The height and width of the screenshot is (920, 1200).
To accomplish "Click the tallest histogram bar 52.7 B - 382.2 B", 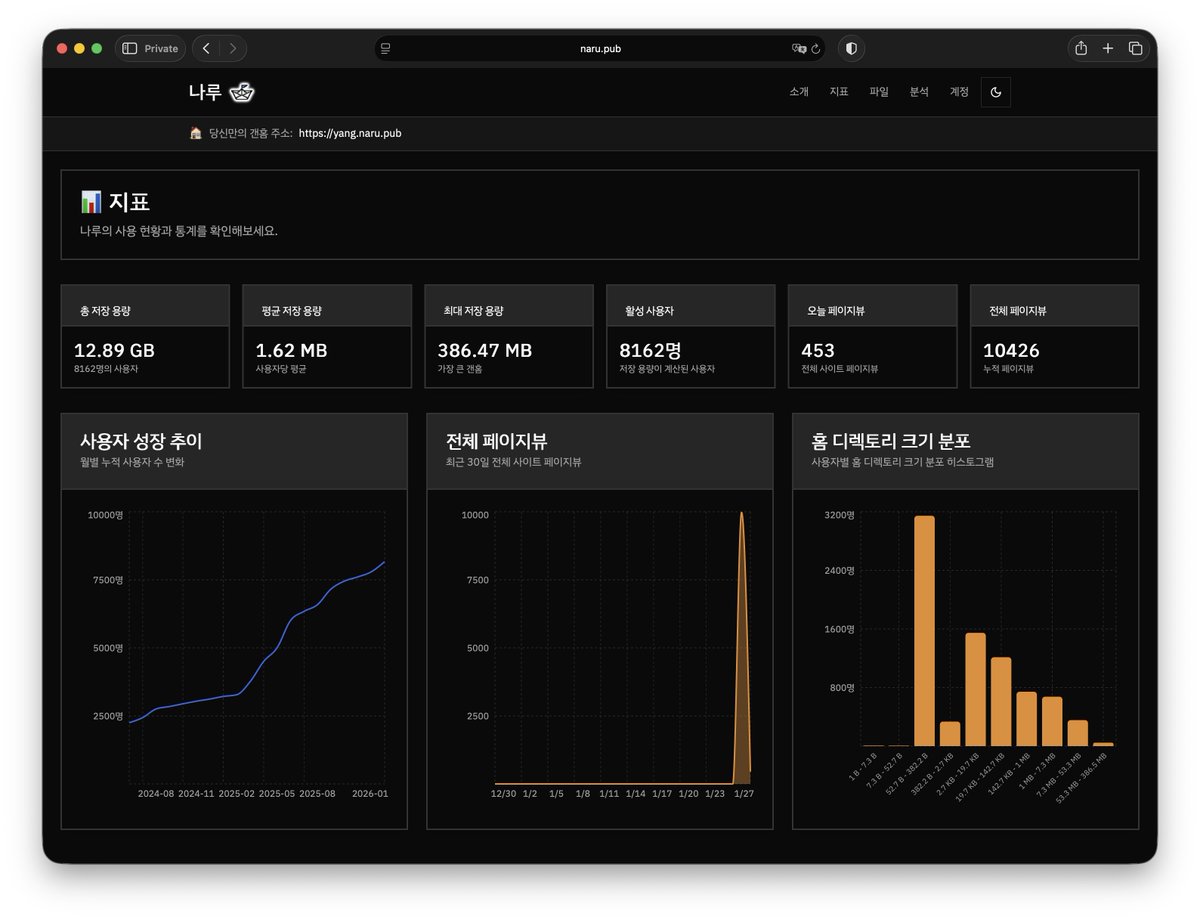I will pyautogui.click(x=924, y=631).
